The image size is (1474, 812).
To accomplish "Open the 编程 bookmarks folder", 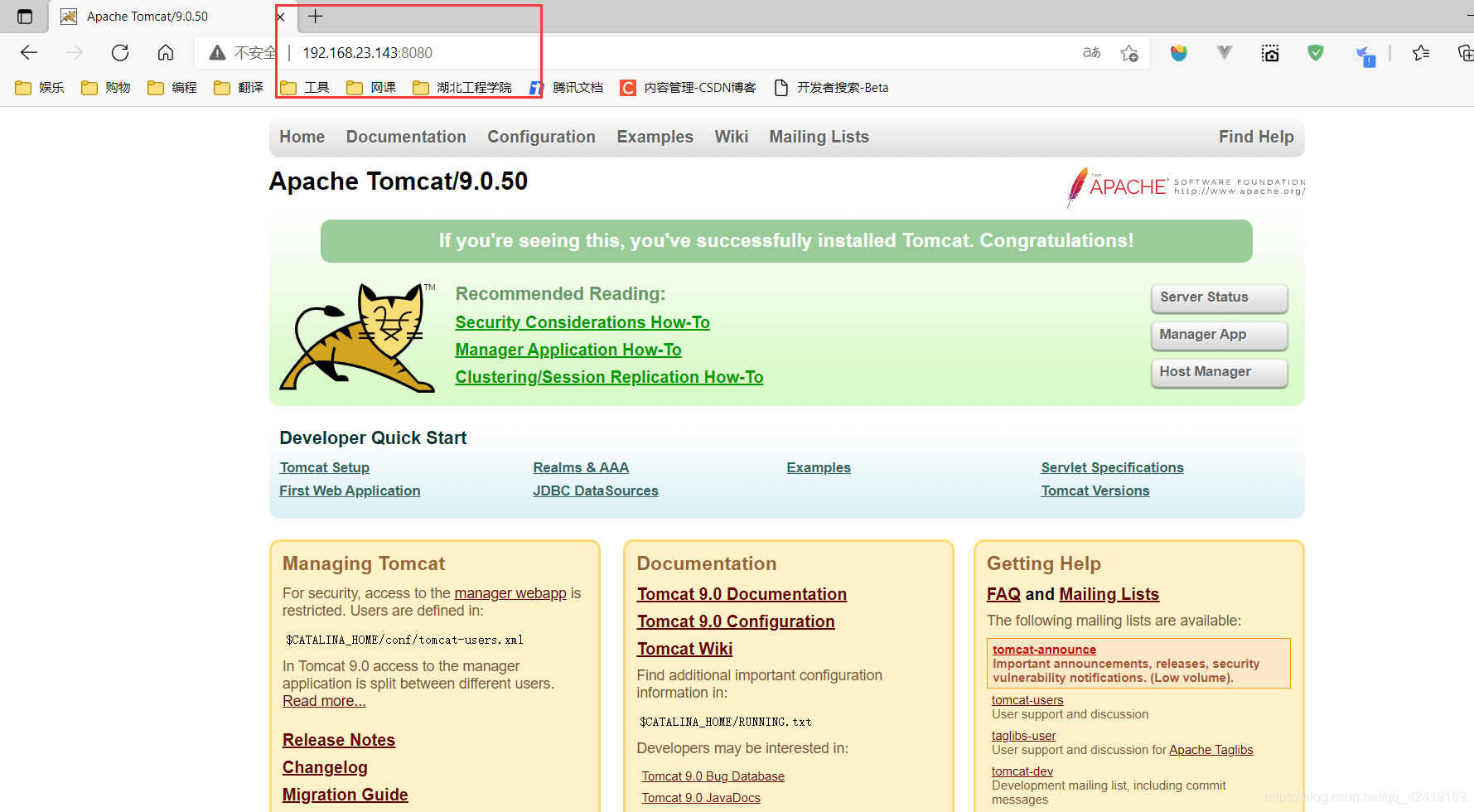I will (172, 88).
